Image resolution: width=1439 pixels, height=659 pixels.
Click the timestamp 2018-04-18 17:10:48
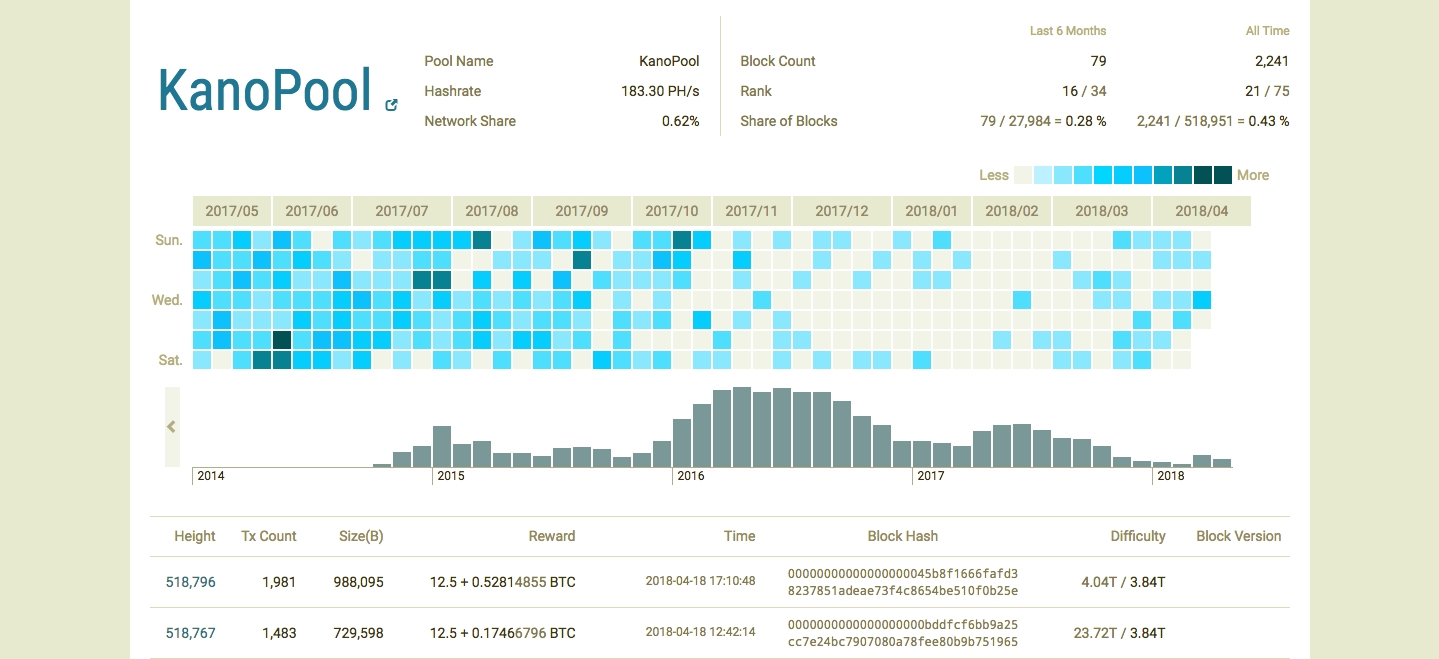(x=700, y=581)
